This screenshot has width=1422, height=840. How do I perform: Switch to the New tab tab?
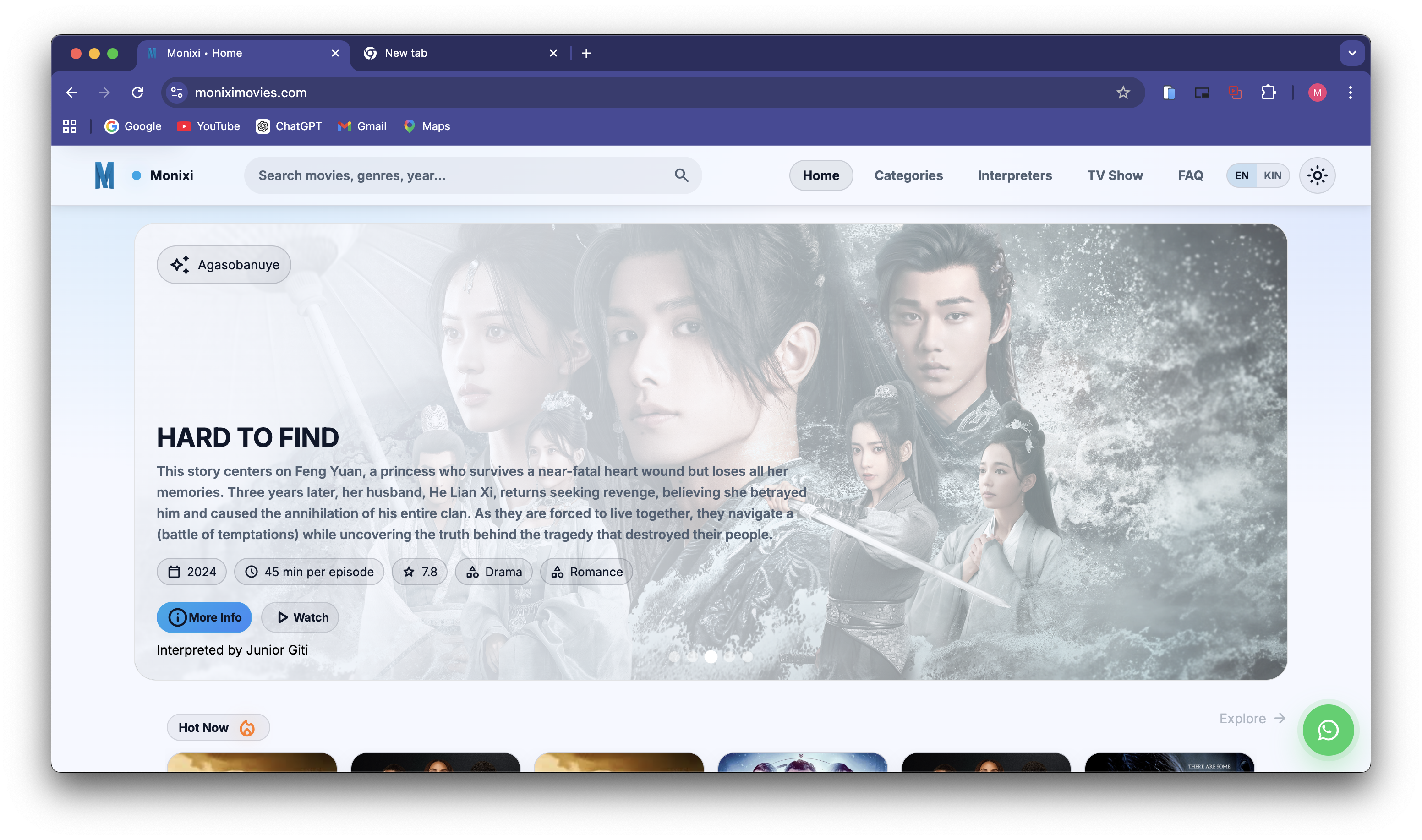pyautogui.click(x=461, y=53)
